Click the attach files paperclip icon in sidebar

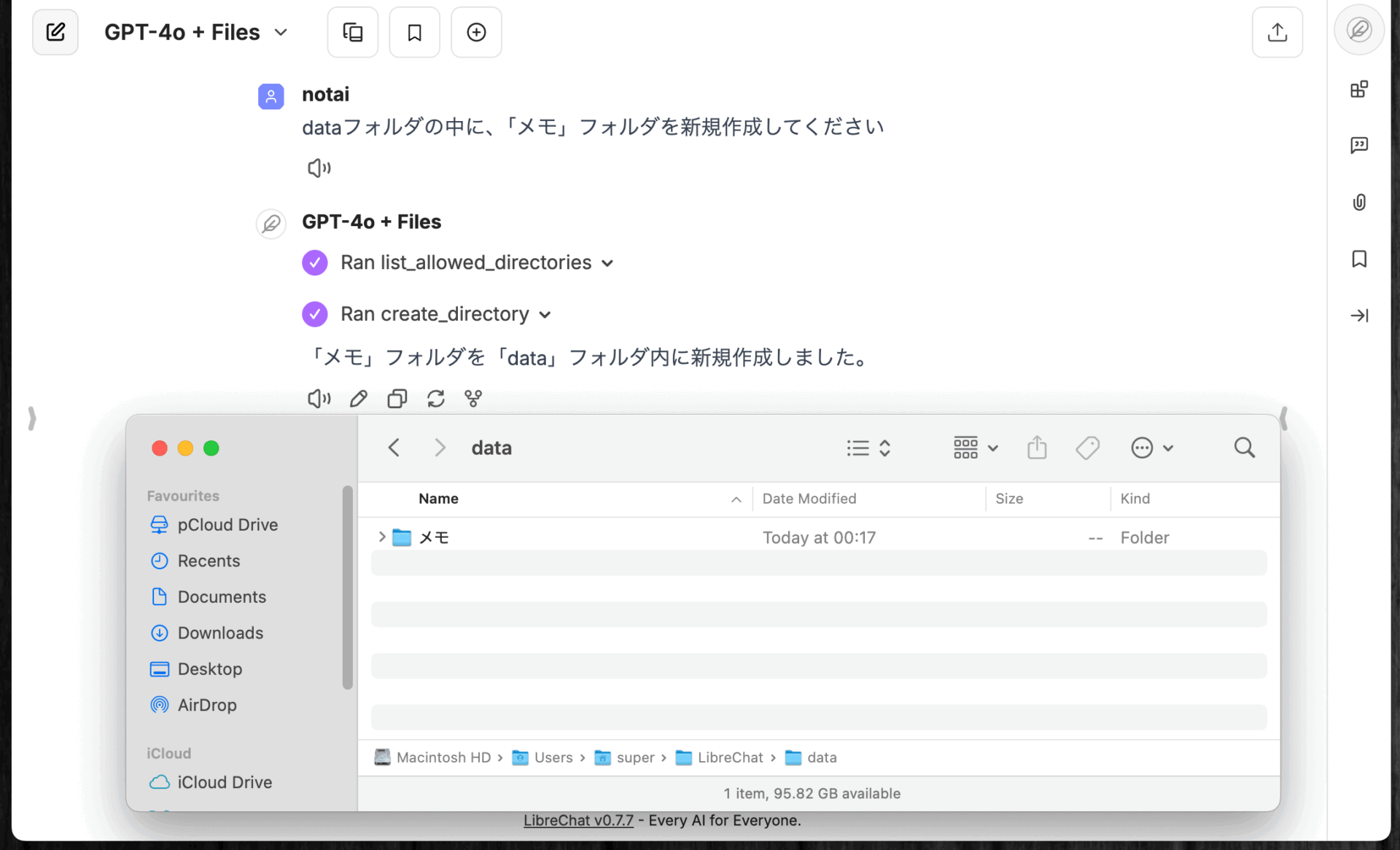(1358, 202)
